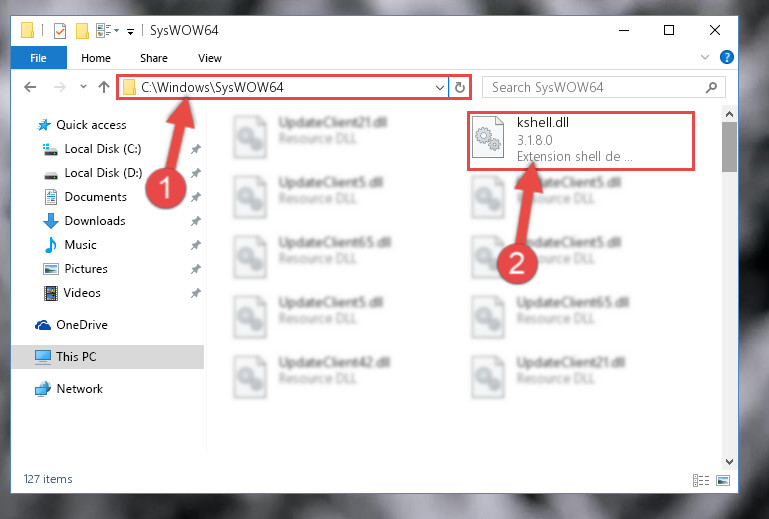Switch to the View tab
Image resolution: width=769 pixels, height=519 pixels.
click(x=210, y=58)
